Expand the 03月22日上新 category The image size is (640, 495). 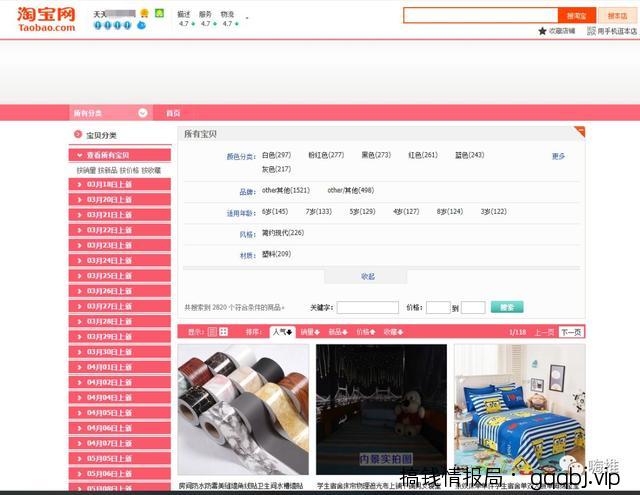pyautogui.click(x=120, y=230)
